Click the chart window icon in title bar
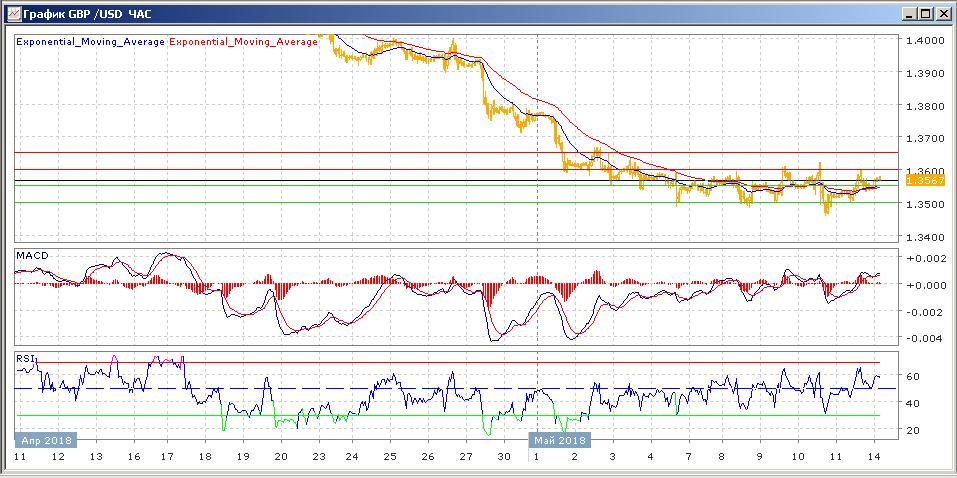This screenshot has width=957, height=478. (12, 13)
